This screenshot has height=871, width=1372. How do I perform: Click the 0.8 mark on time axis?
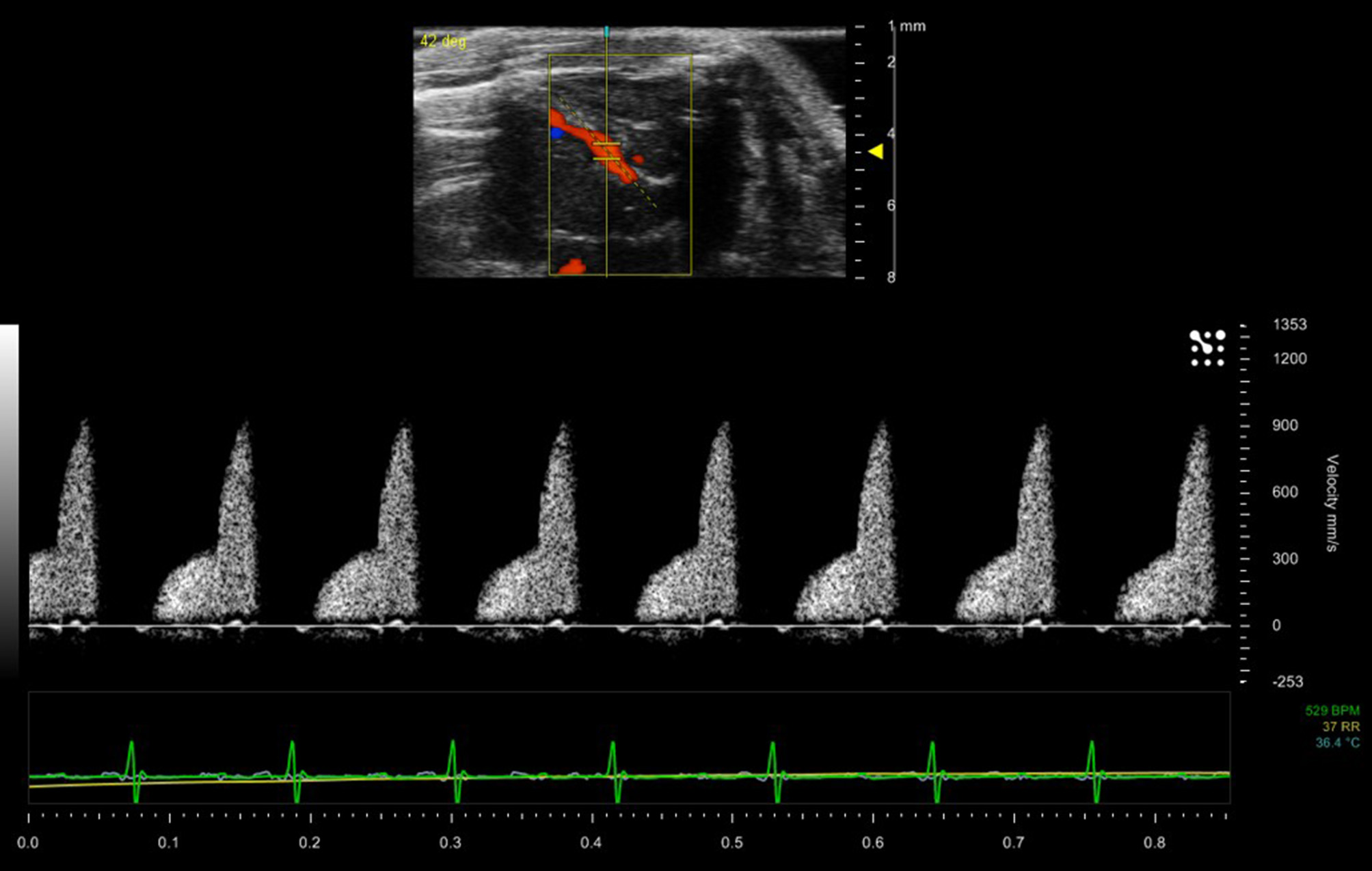pyautogui.click(x=1154, y=843)
